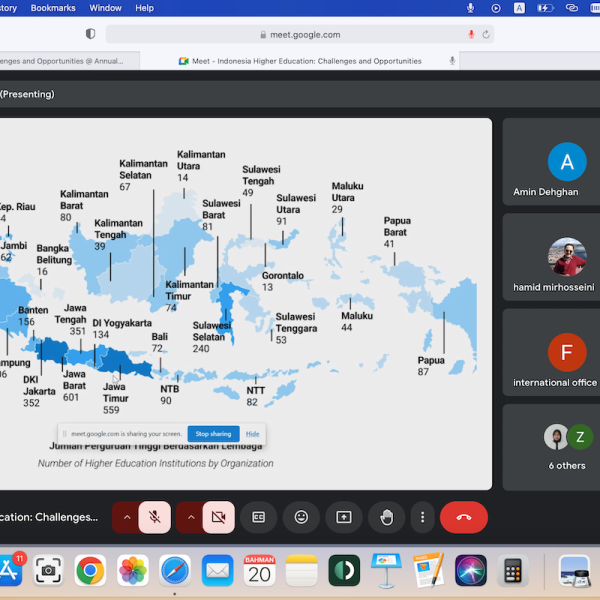Expand video settings arrow beside camera
The width and height of the screenshot is (600, 600).
pos(190,517)
